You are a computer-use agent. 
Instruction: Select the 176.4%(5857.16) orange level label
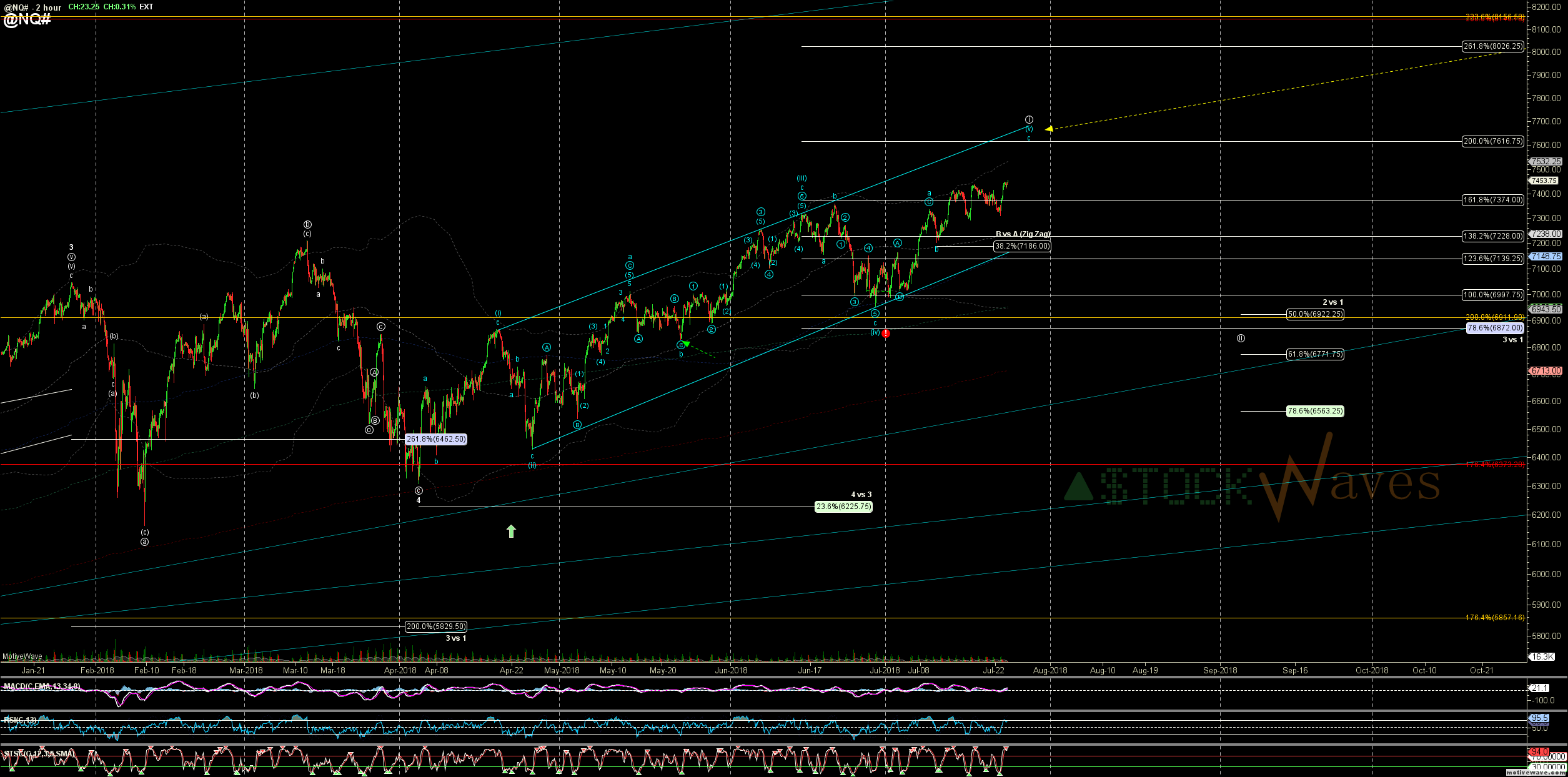tap(1495, 618)
